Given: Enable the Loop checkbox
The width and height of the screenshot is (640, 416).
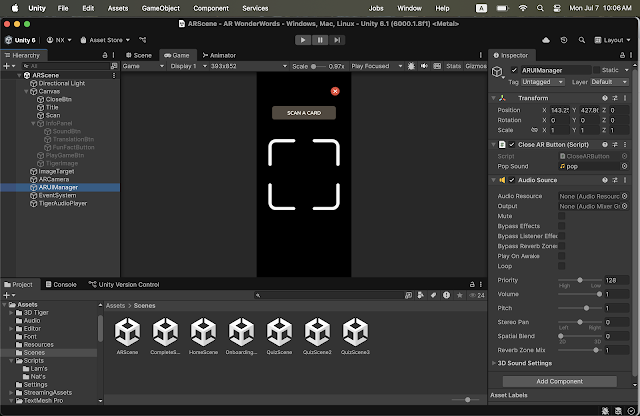Looking at the screenshot, I should [562, 266].
